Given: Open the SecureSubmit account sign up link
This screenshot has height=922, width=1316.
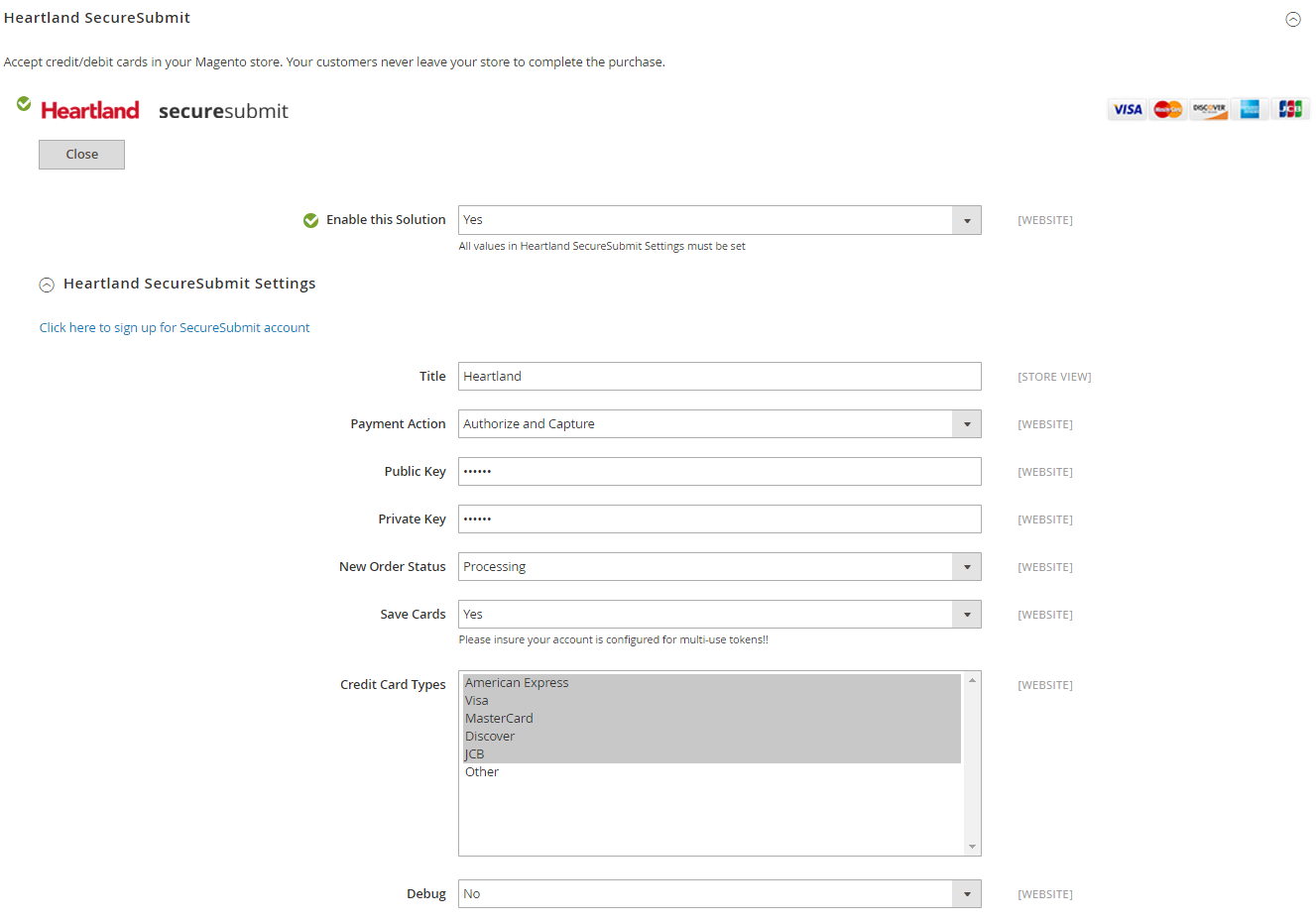Looking at the screenshot, I should pyautogui.click(x=175, y=327).
